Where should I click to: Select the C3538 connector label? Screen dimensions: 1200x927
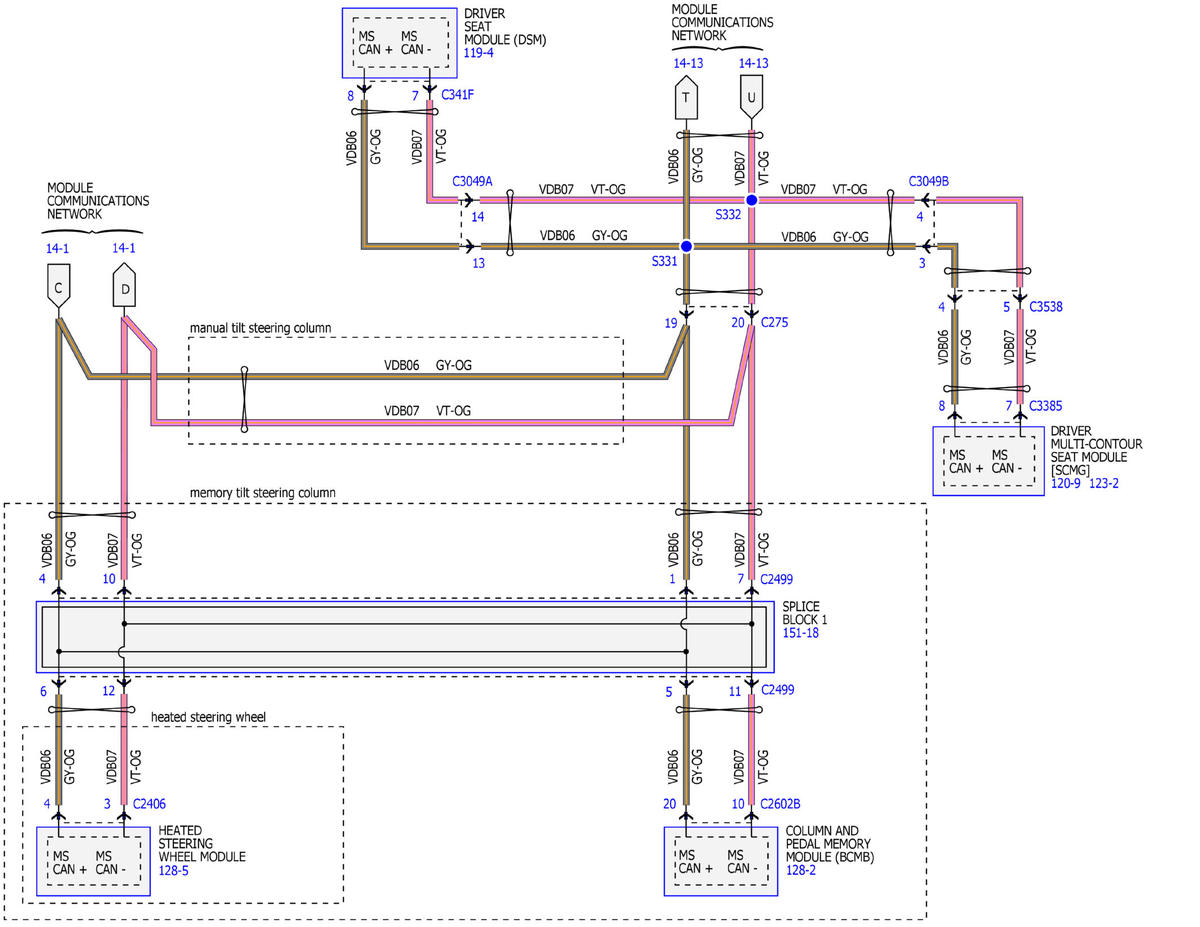[1044, 307]
